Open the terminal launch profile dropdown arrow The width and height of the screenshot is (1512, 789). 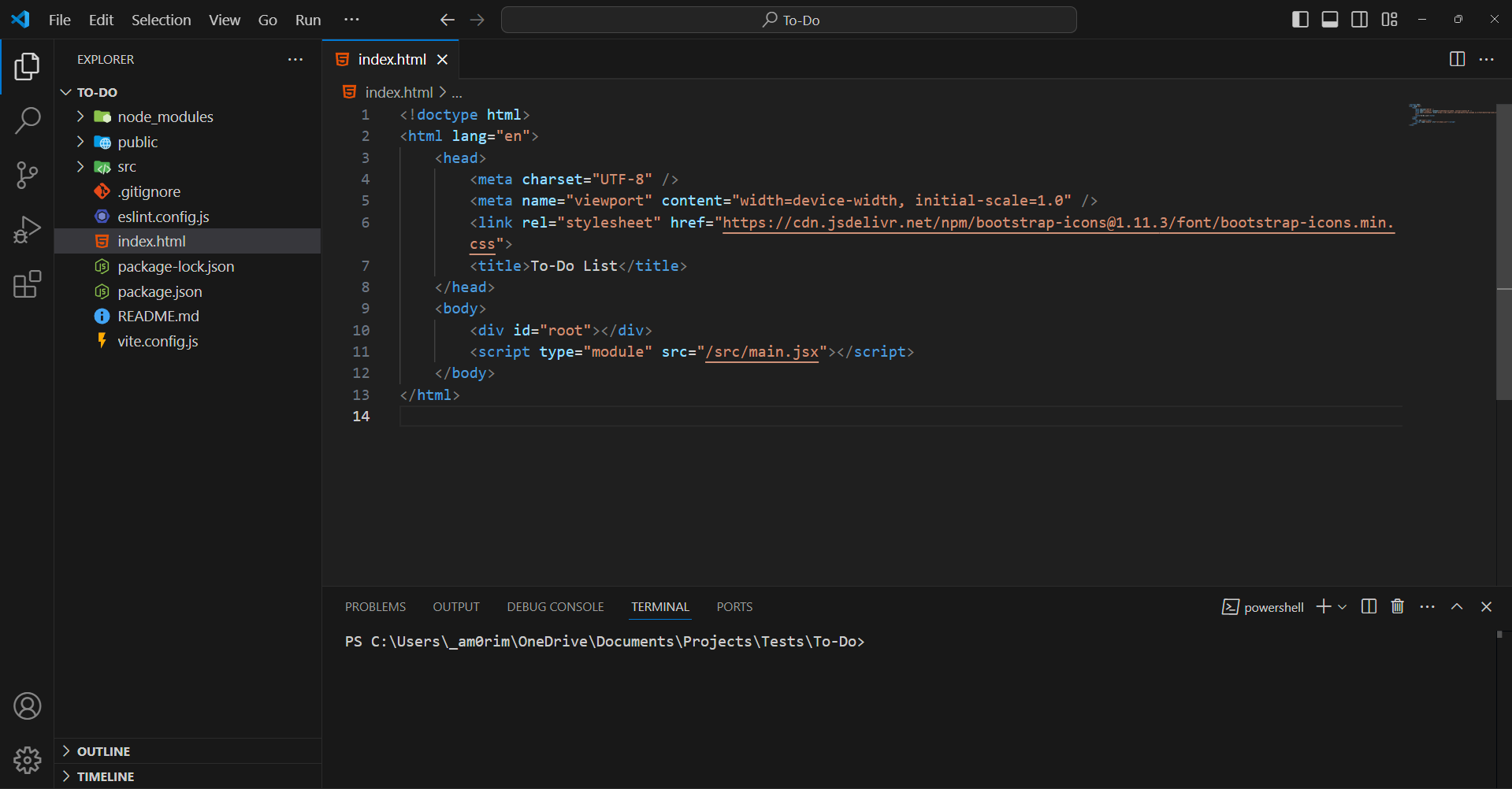pos(1343,606)
